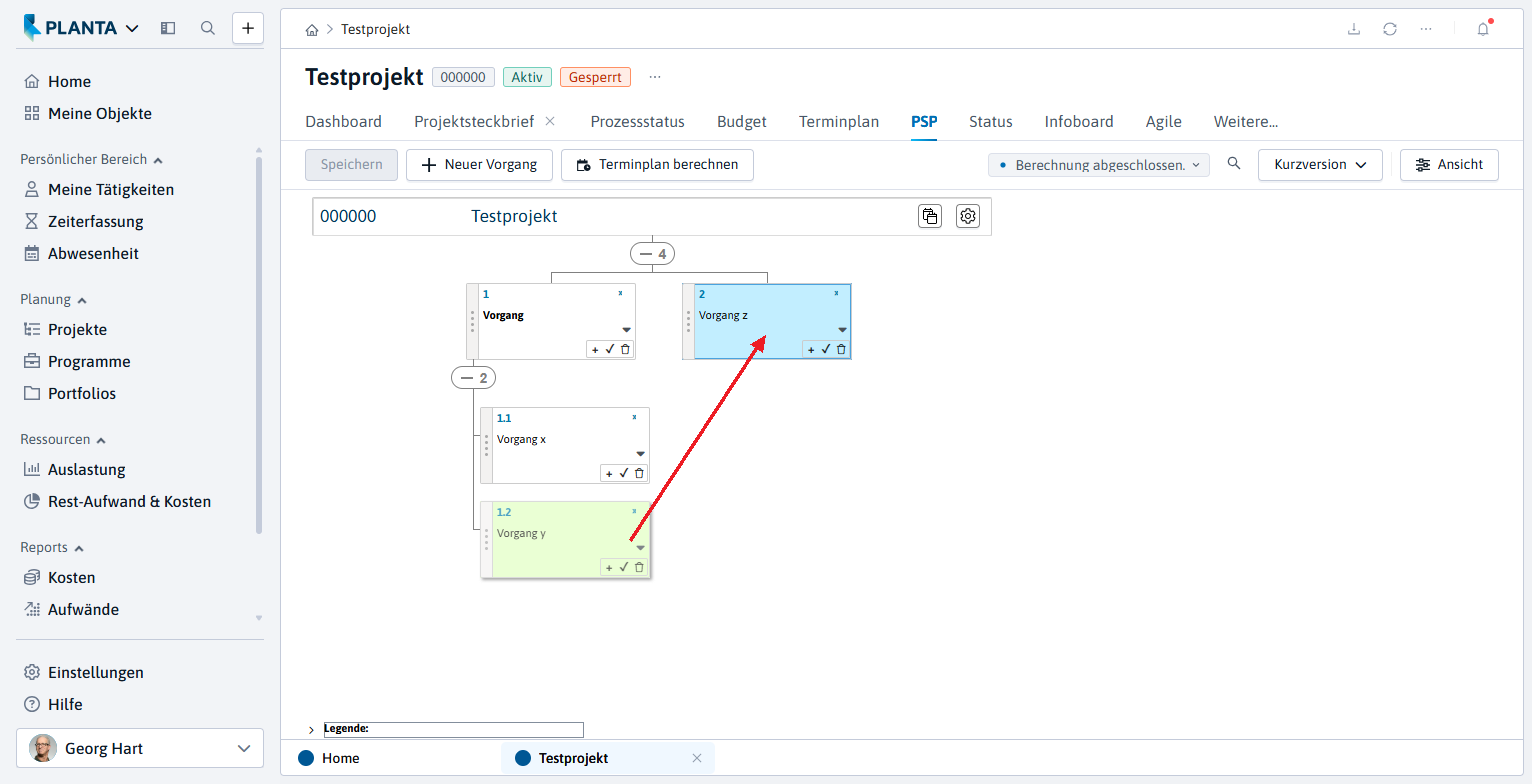The image size is (1532, 784).
Task: Click the 'Vorgang y' card title text
Action: tap(521, 533)
